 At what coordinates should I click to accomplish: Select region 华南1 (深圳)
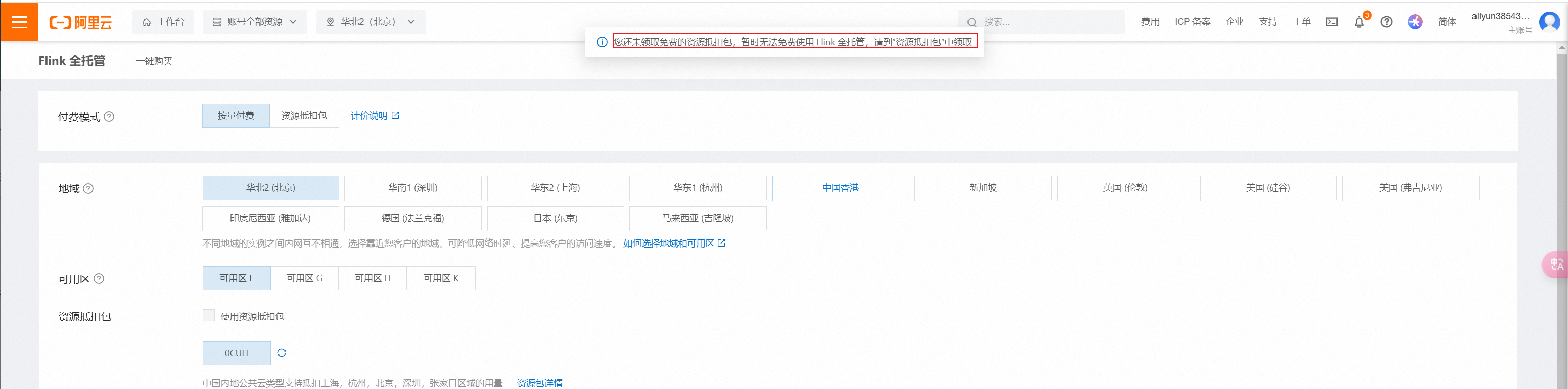[x=413, y=188]
